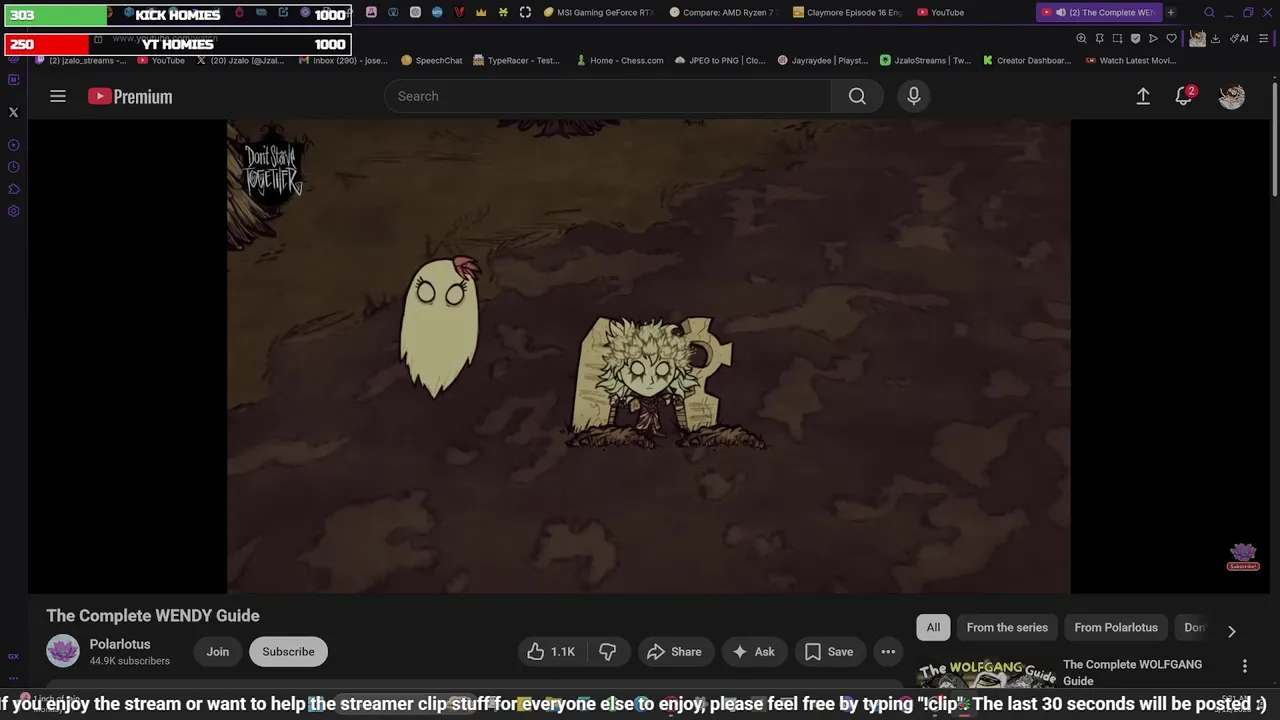Viewport: 1280px width, 720px height.
Task: Open a new browser tab
Action: point(1171,13)
